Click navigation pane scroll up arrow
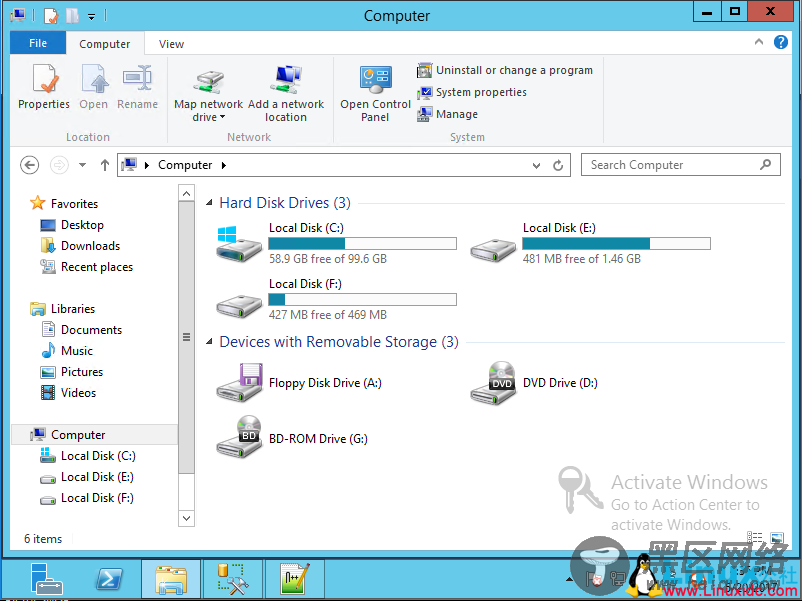802x601 pixels. pos(187,193)
